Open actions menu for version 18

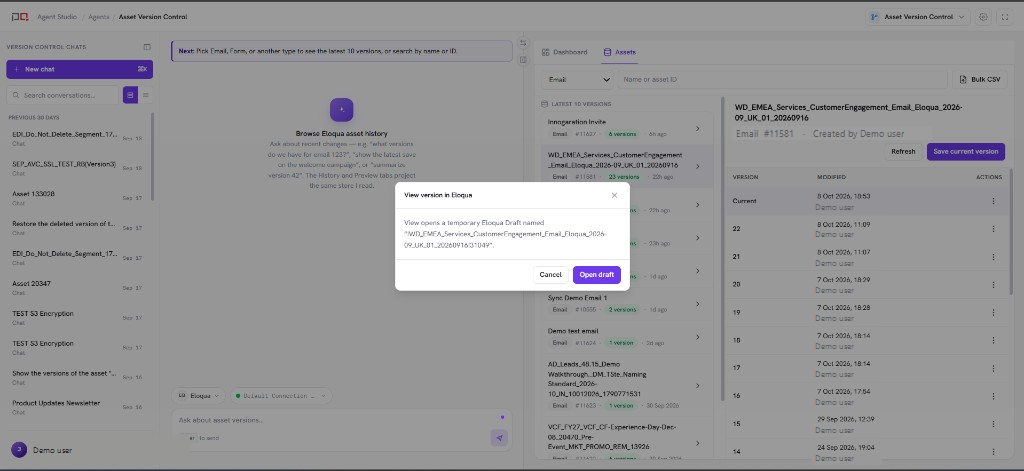pos(993,340)
